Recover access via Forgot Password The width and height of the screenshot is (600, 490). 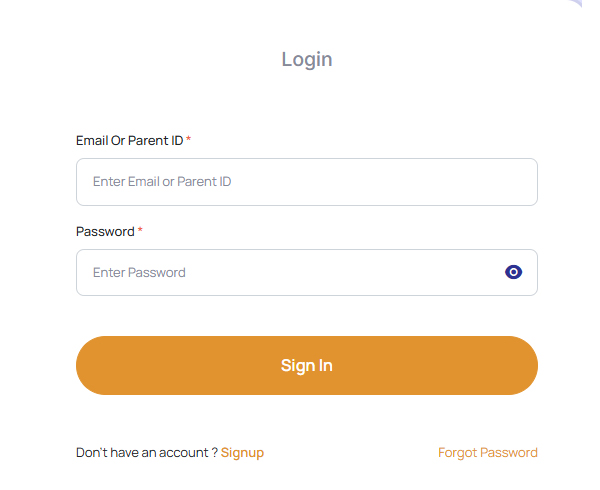coord(487,452)
